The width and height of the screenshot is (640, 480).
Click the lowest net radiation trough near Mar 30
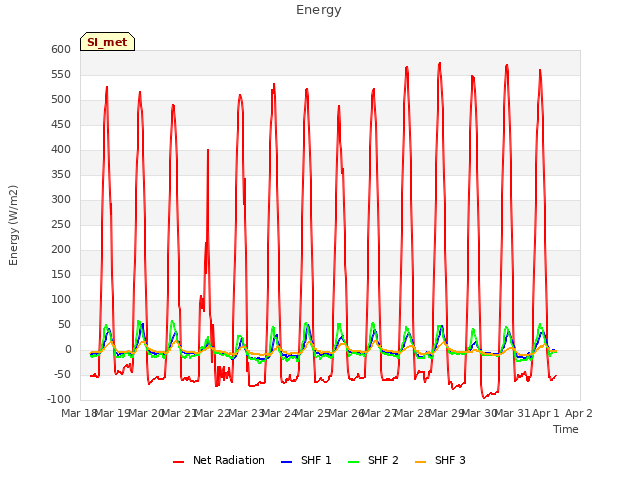click(x=484, y=398)
